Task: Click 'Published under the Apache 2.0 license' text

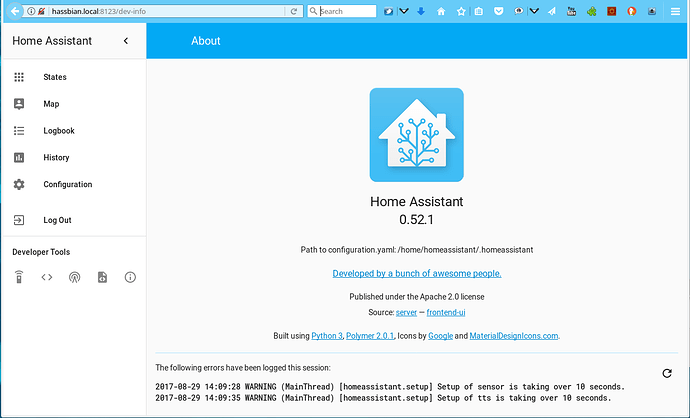Action: point(417,297)
